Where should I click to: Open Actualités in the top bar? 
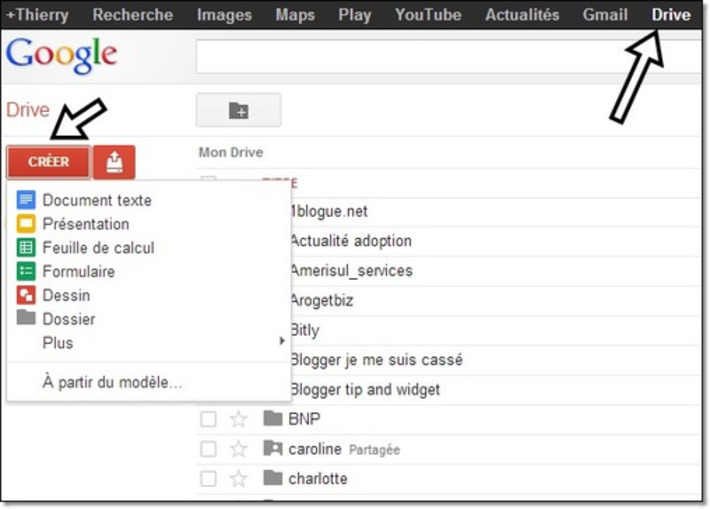click(x=522, y=14)
